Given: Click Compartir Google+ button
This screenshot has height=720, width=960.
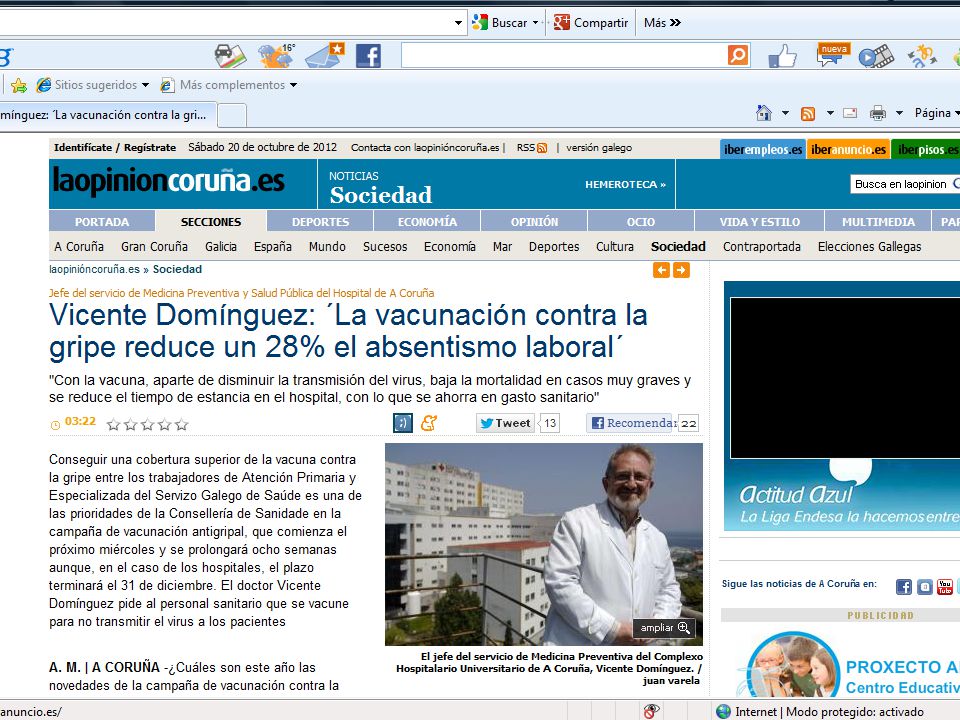Looking at the screenshot, I should tap(591, 23).
